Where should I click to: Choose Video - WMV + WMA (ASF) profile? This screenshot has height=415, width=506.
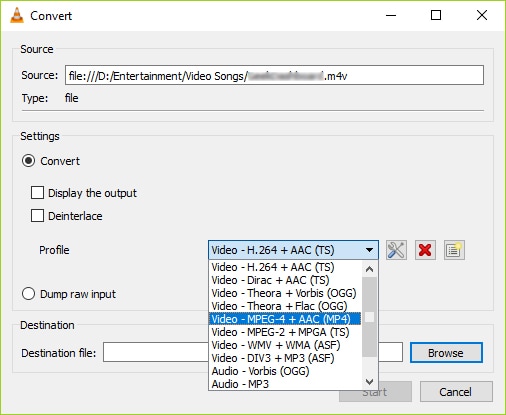coord(285,345)
